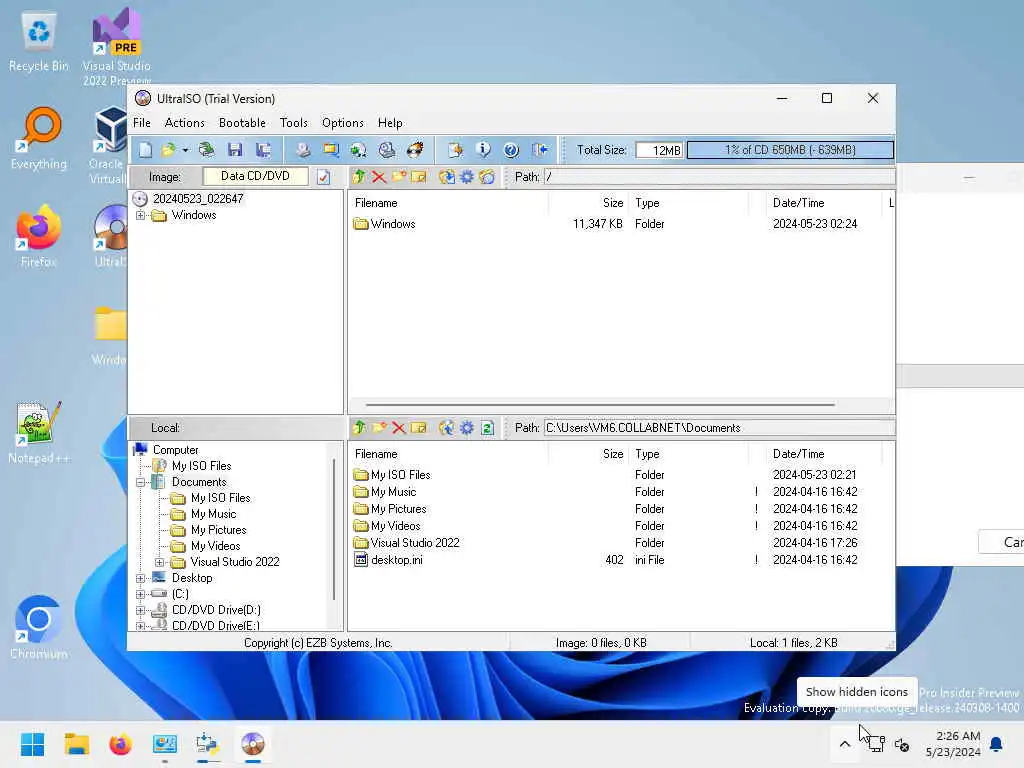Click Up folder icon in image pane
1024x768 pixels.
(x=359, y=177)
